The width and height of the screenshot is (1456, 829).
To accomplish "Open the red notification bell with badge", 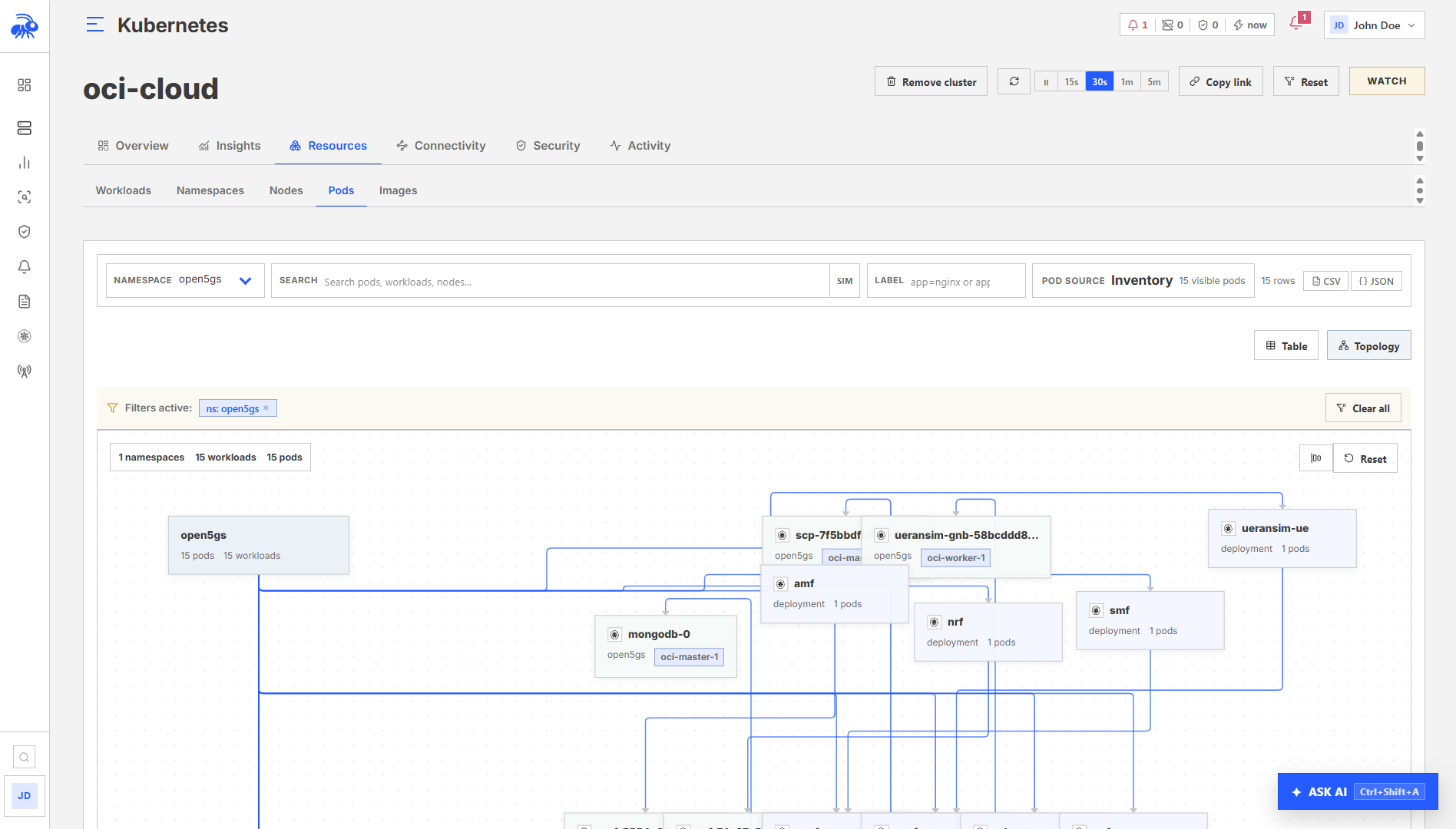I will coord(1297,23).
